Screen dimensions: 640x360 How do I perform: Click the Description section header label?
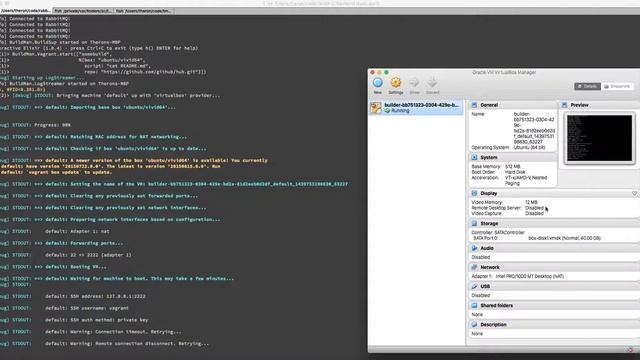[x=493, y=324]
